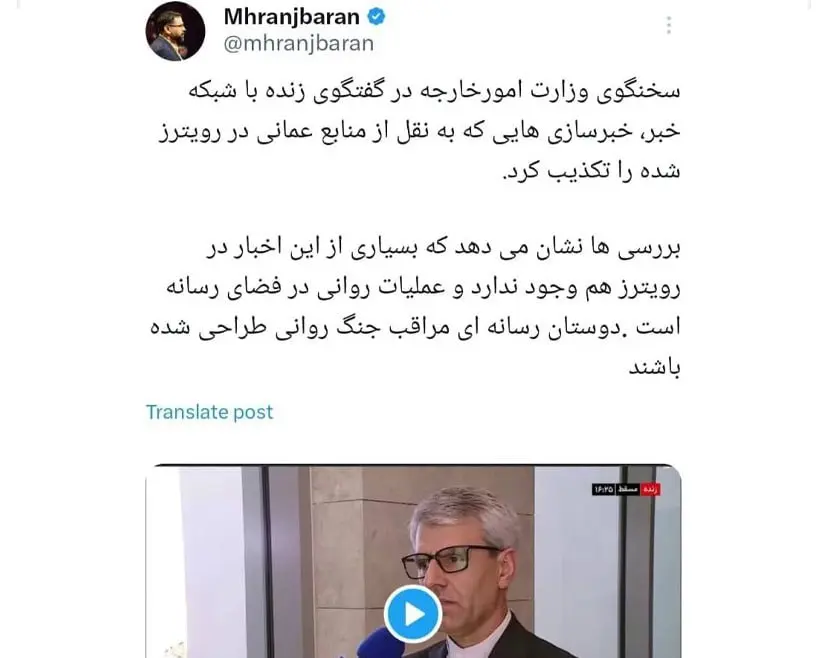
Task: Click the blue verified badge
Action: point(376,17)
